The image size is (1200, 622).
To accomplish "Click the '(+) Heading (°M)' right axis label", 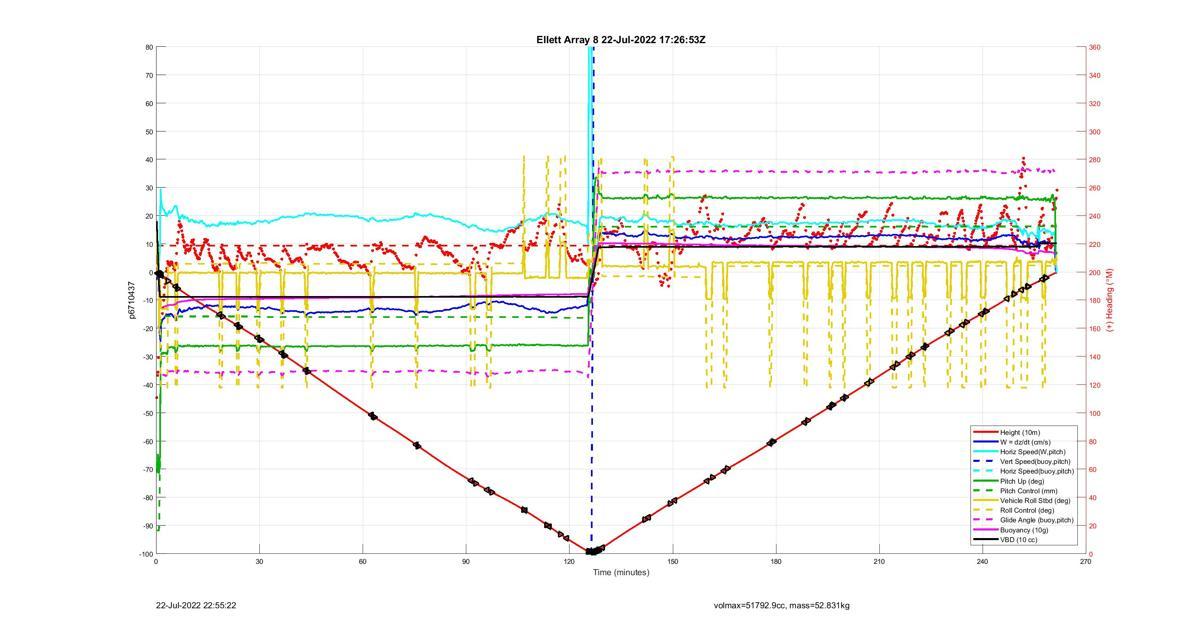I will coord(1110,300).
